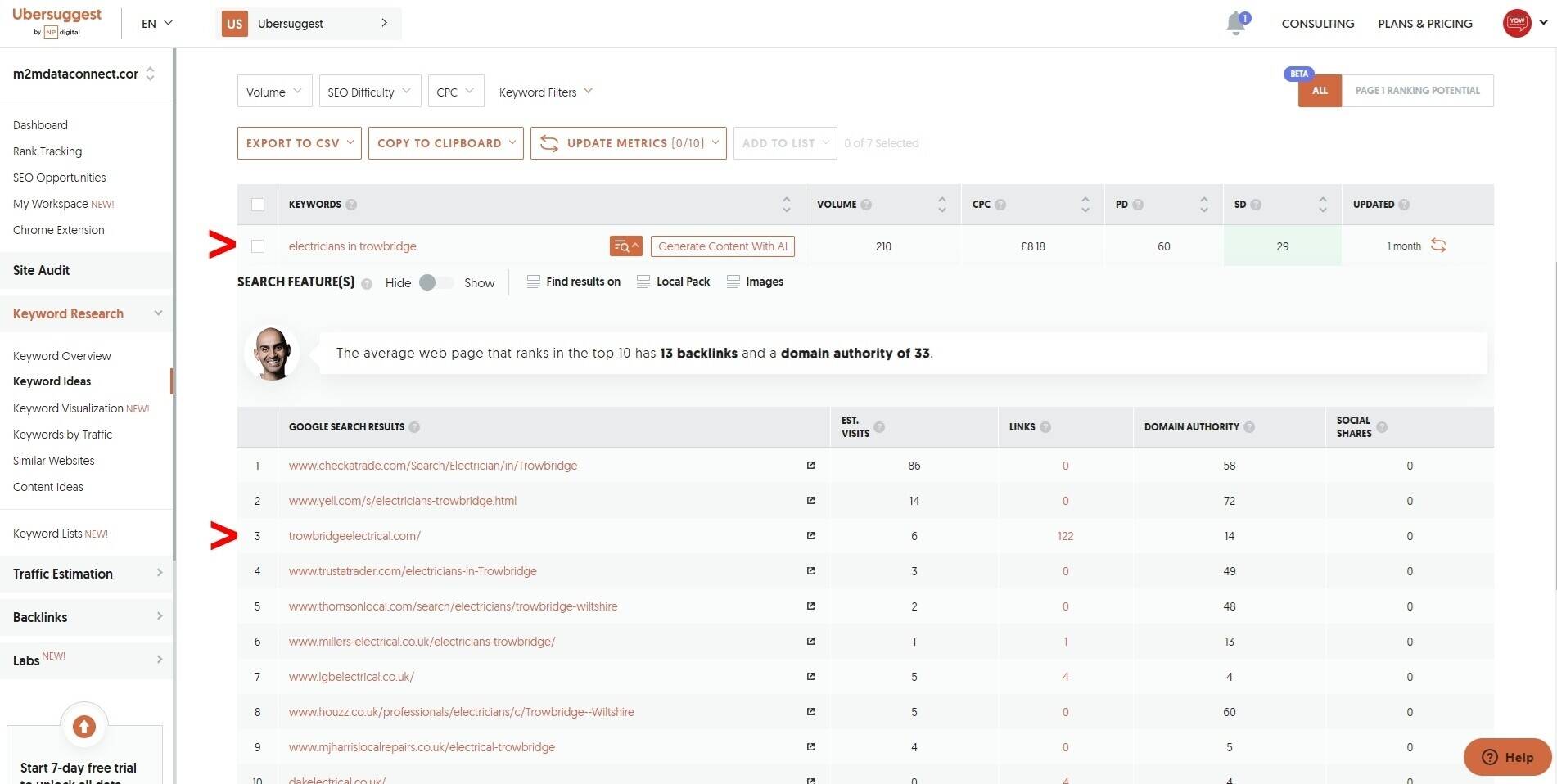Switch to Page 1 Ranking Potential view
The height and width of the screenshot is (784, 1557).
1418,91
